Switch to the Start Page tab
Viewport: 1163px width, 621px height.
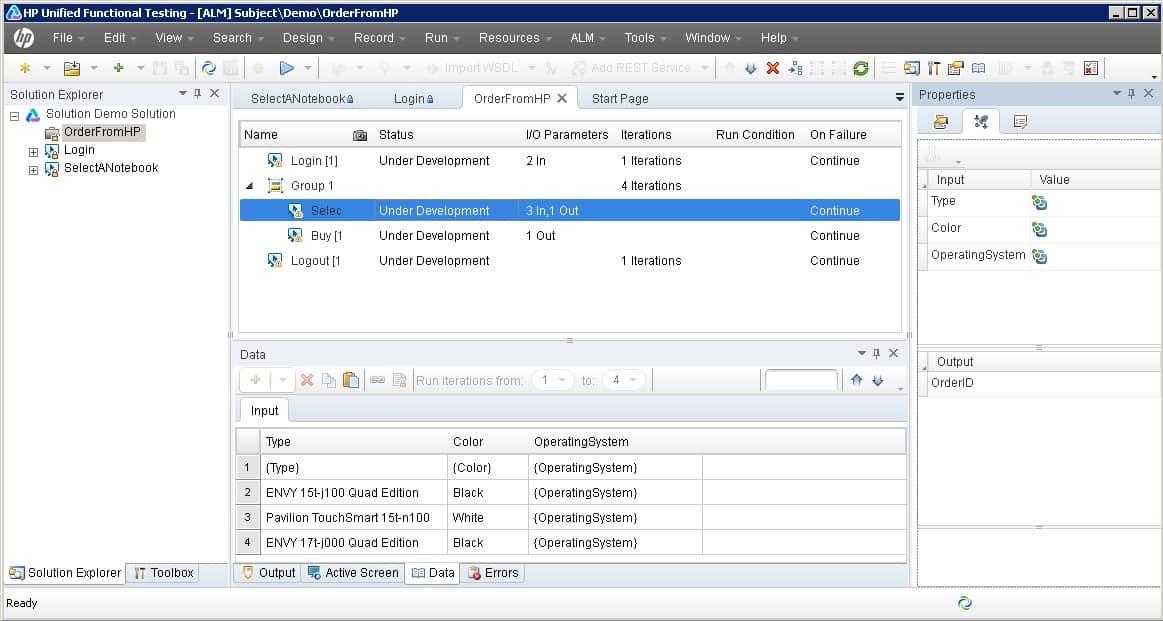coord(620,99)
